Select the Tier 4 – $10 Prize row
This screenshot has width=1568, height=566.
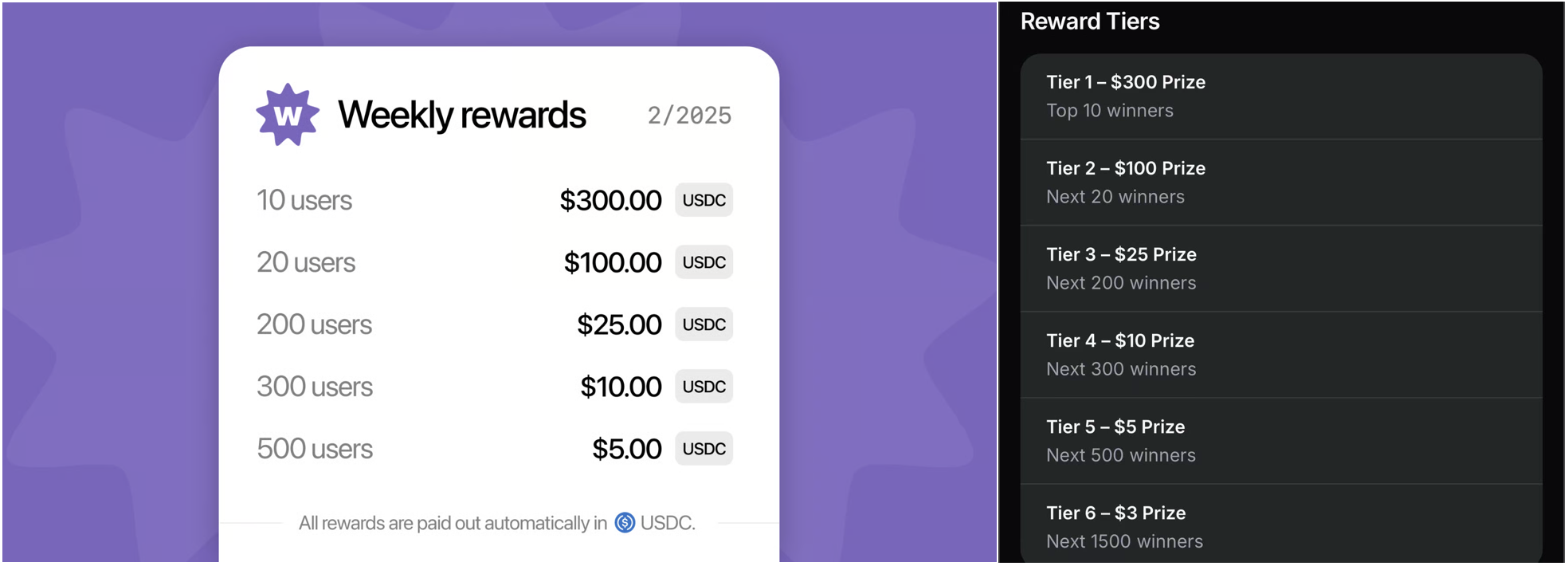point(1280,355)
